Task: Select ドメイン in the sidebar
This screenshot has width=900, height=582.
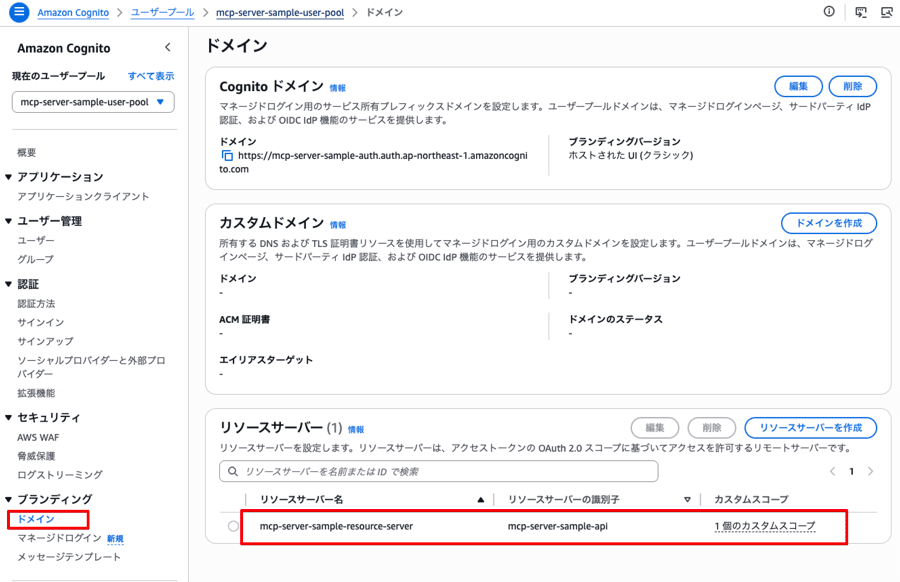Action: pos(36,519)
